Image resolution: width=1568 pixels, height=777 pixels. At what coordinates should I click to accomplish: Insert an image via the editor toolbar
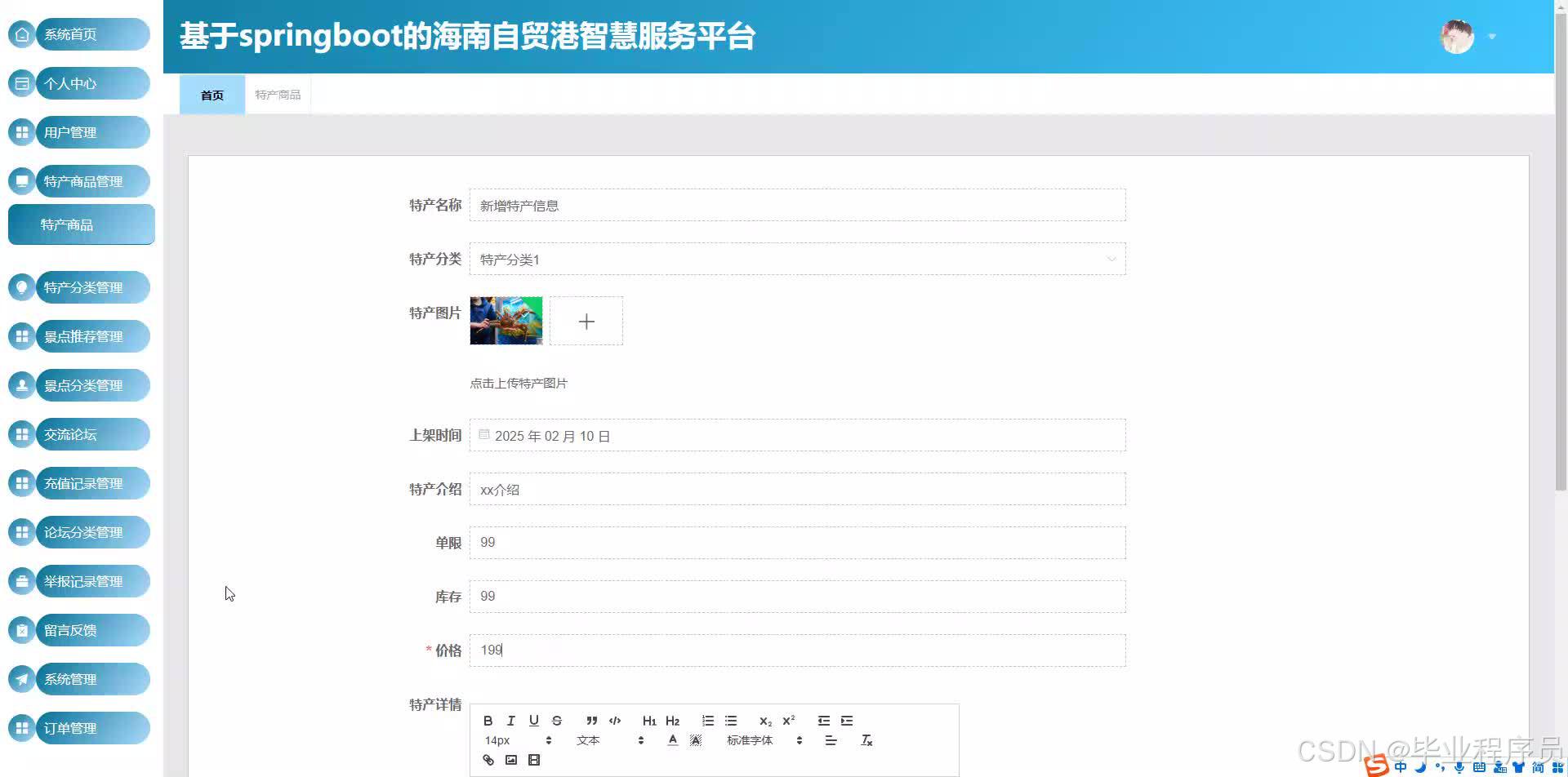pos(511,760)
